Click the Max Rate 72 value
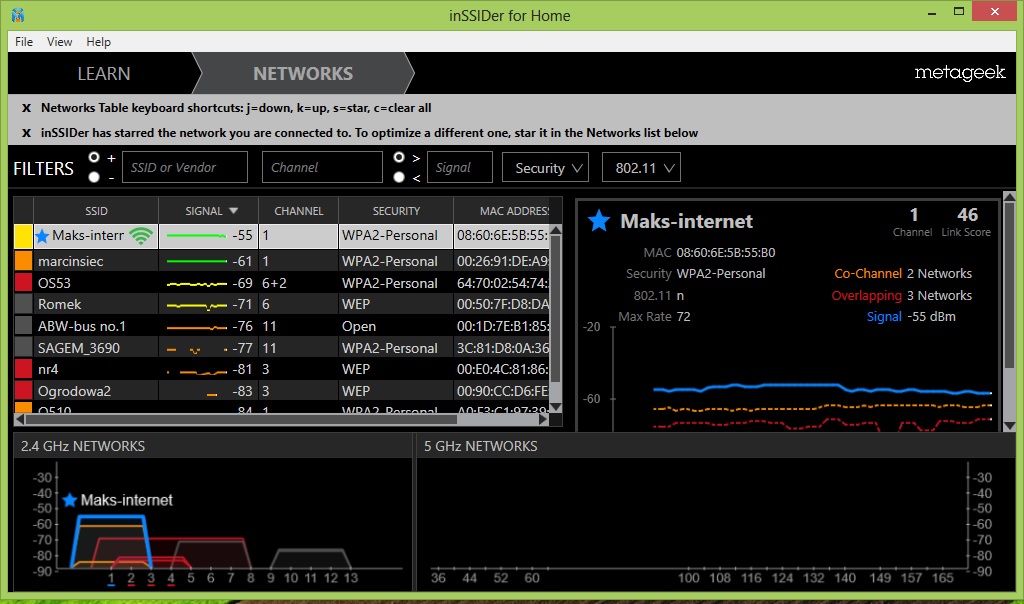This screenshot has height=604, width=1024. click(683, 317)
